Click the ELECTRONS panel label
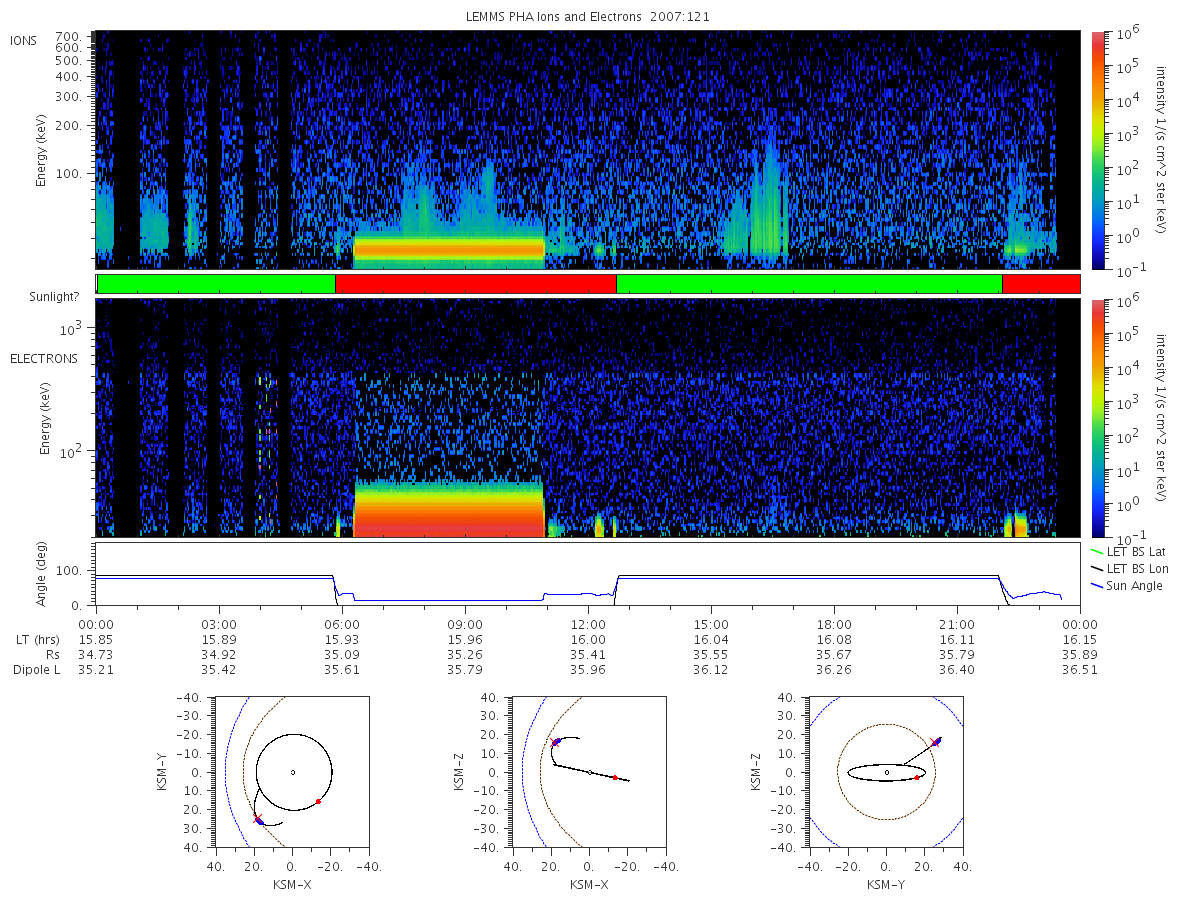Image resolution: width=1200 pixels, height=900 pixels. [43, 358]
